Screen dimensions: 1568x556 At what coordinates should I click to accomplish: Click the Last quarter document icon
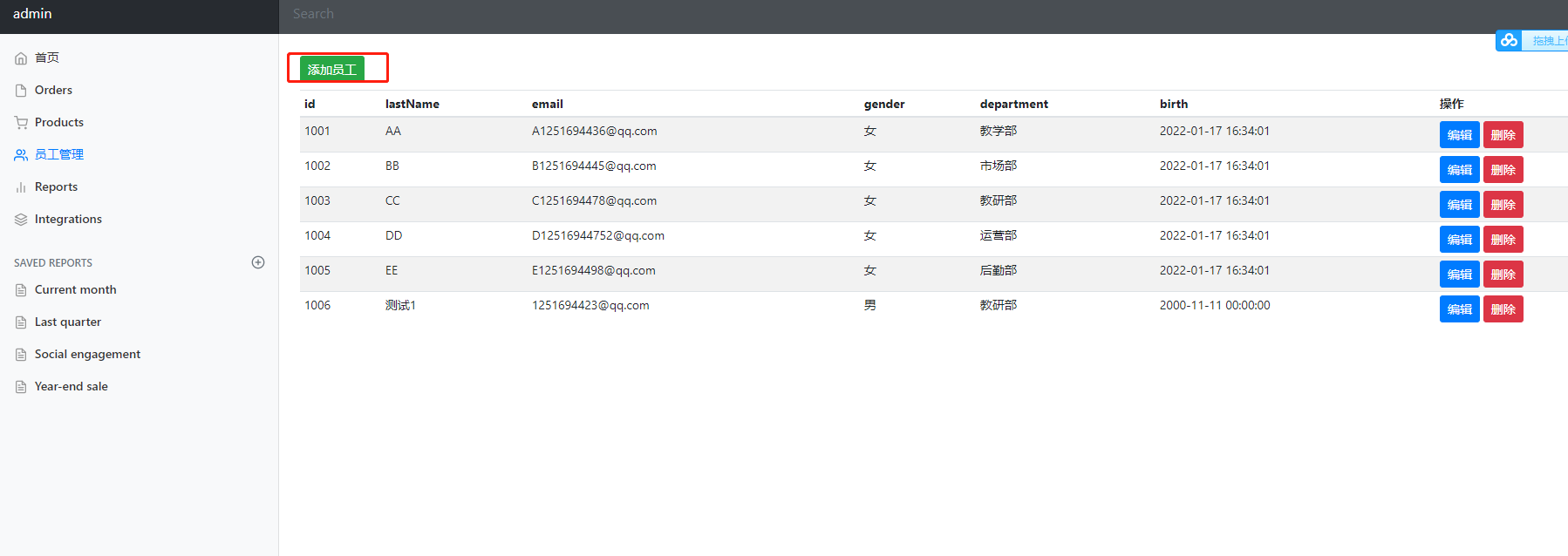tap(21, 322)
